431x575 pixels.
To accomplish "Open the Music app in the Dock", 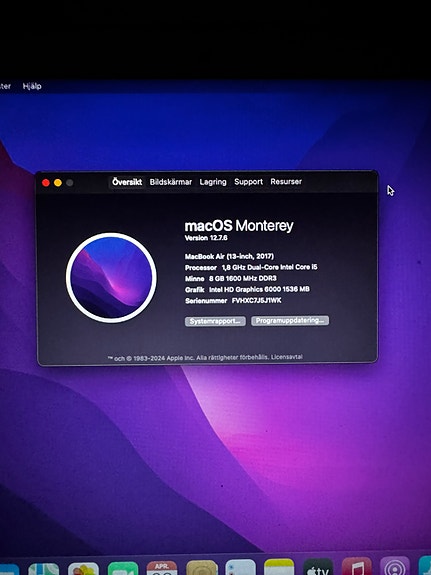I will pos(357,567).
